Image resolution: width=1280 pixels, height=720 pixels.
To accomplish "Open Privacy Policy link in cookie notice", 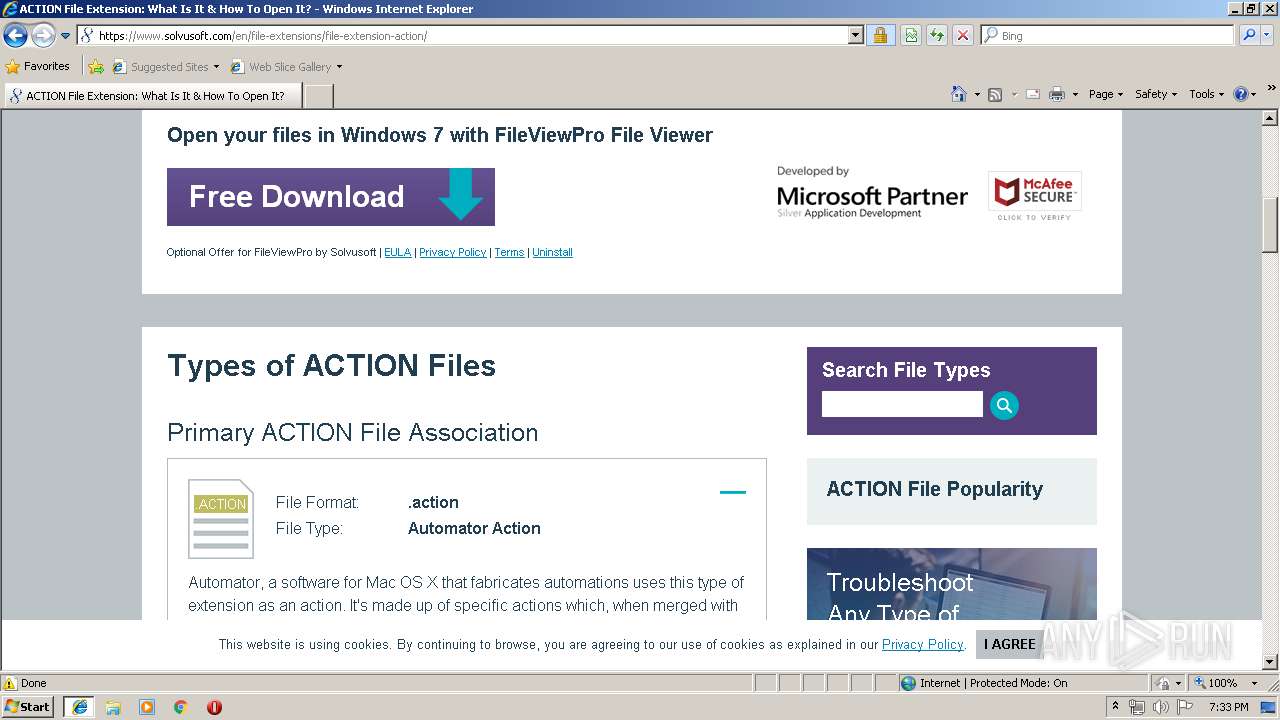I will [922, 644].
